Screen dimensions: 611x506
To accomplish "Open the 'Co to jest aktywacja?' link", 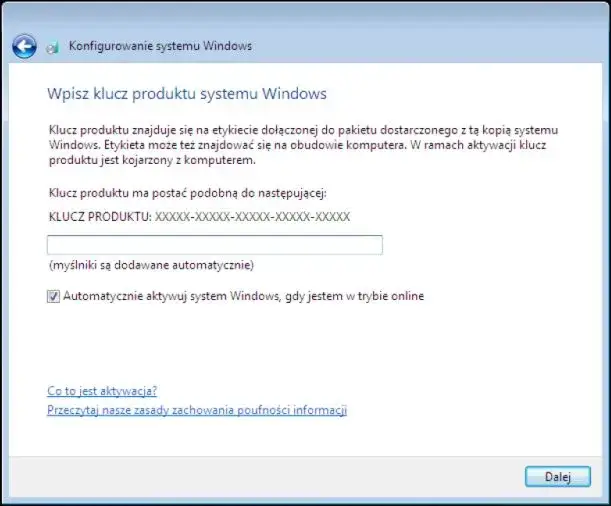I will coord(102,391).
